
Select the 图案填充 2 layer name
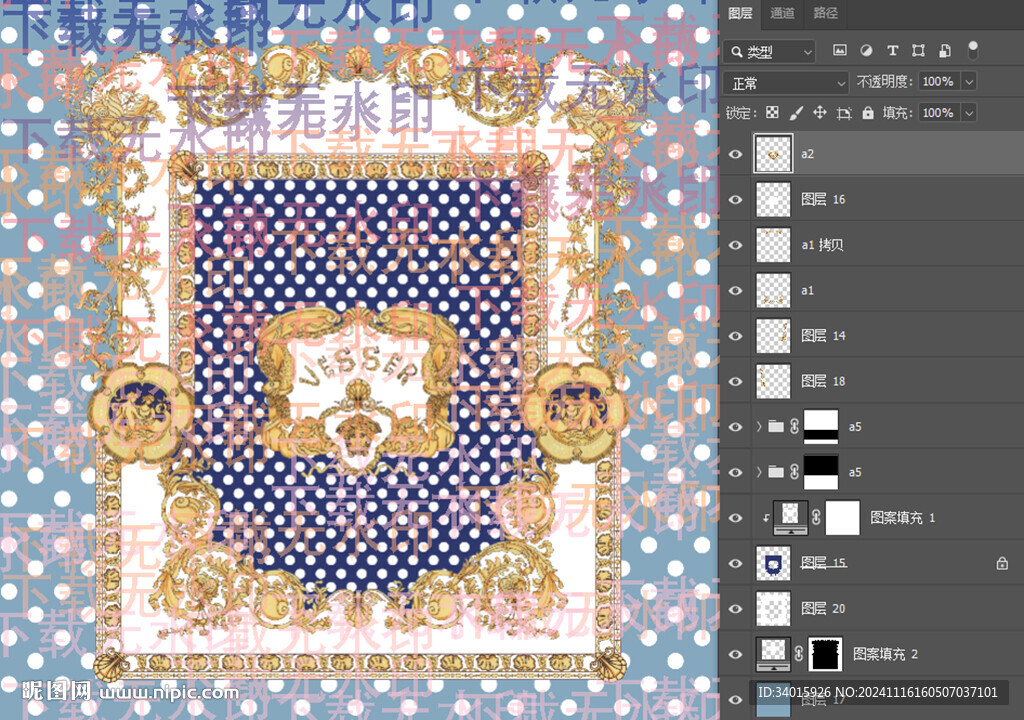[885, 653]
